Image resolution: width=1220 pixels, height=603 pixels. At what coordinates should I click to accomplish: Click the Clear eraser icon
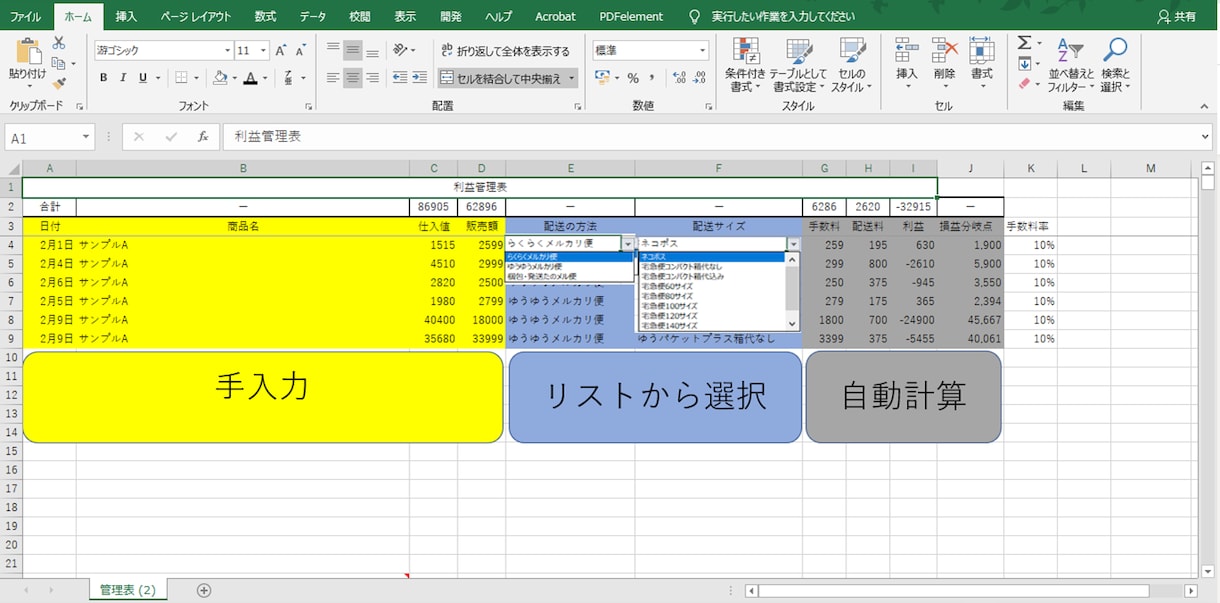(1024, 85)
